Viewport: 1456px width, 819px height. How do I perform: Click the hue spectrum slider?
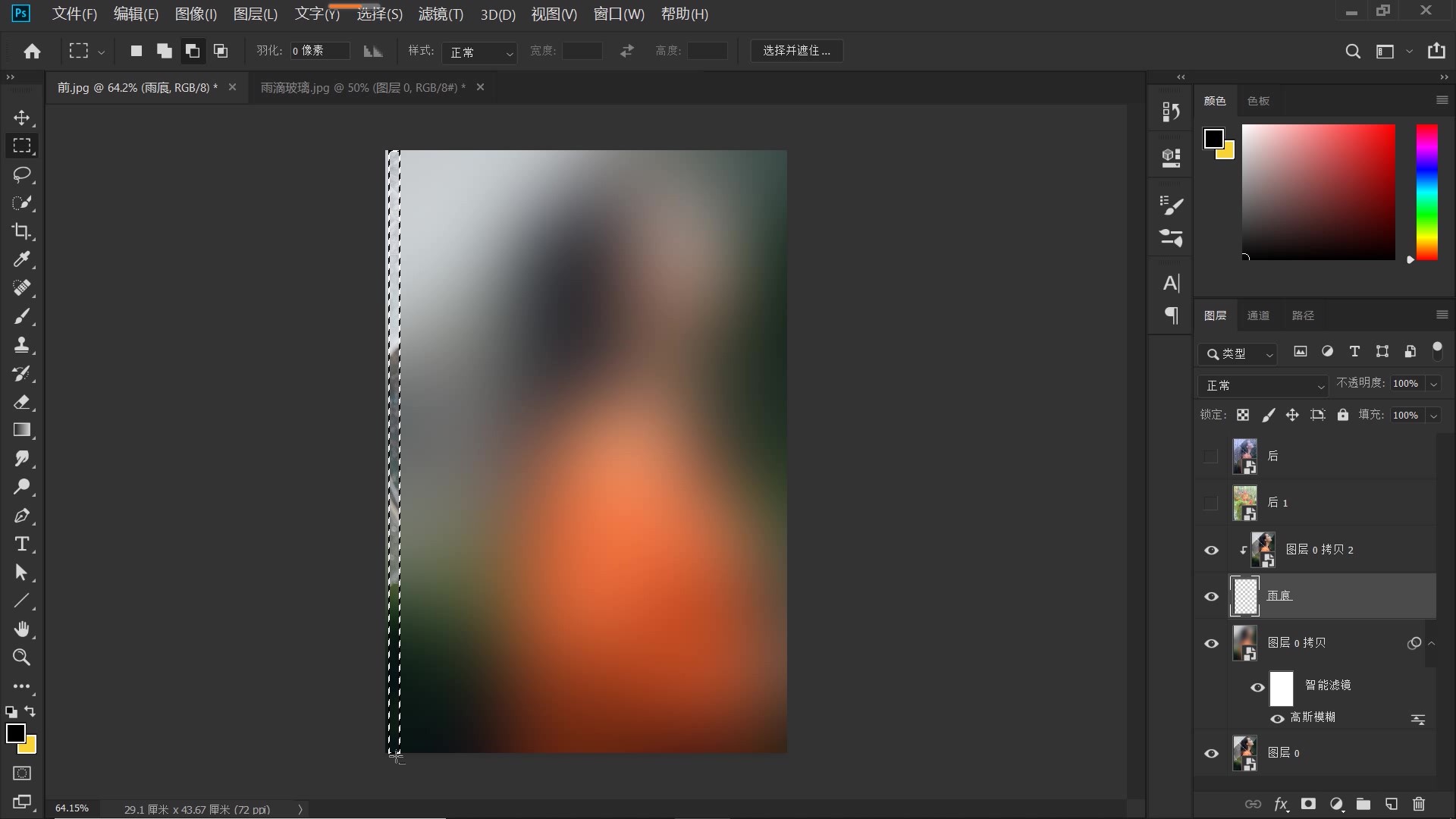1426,192
